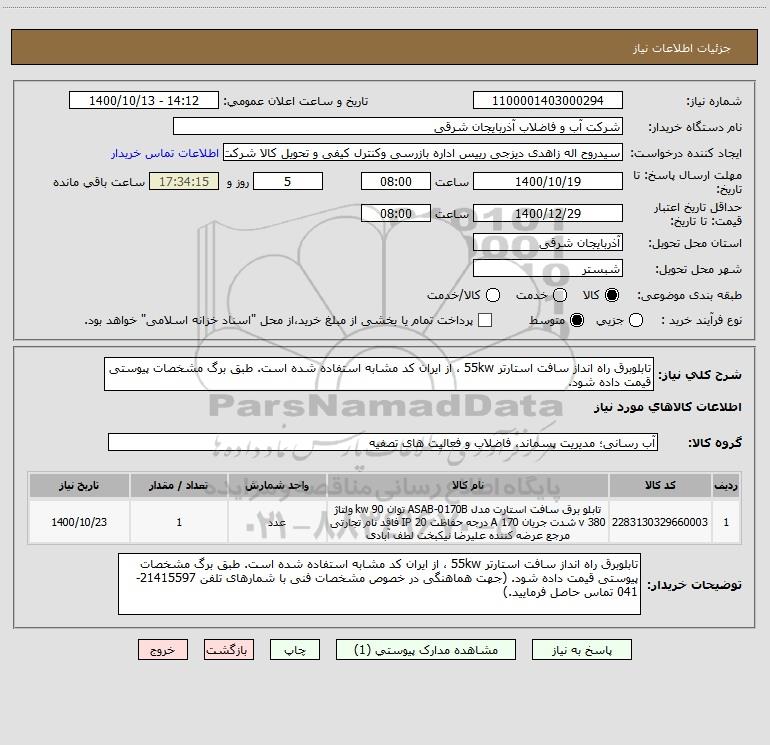770x745 pixels.
Task: Select the خدمت radio button
Action: coord(560,295)
